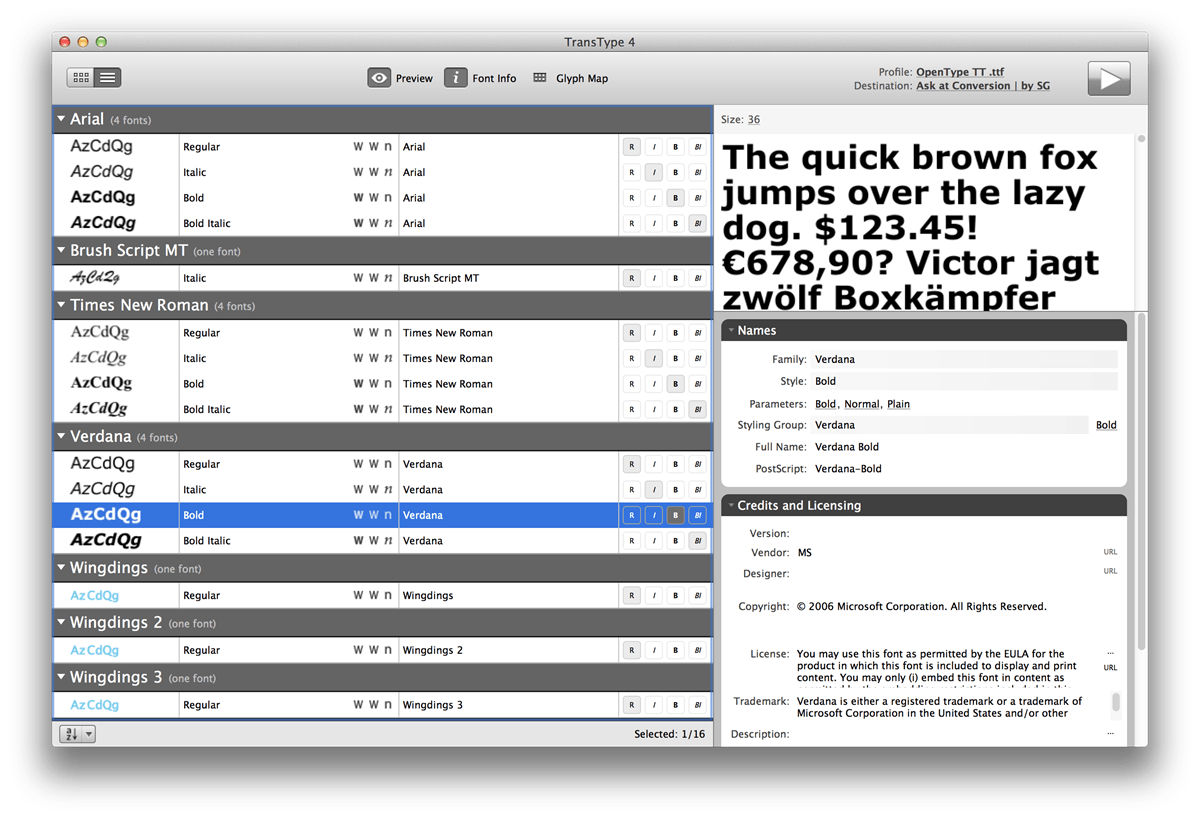Click the R style button in Brush Script MT row
Image resolution: width=1200 pixels, height=818 pixels.
click(x=631, y=278)
